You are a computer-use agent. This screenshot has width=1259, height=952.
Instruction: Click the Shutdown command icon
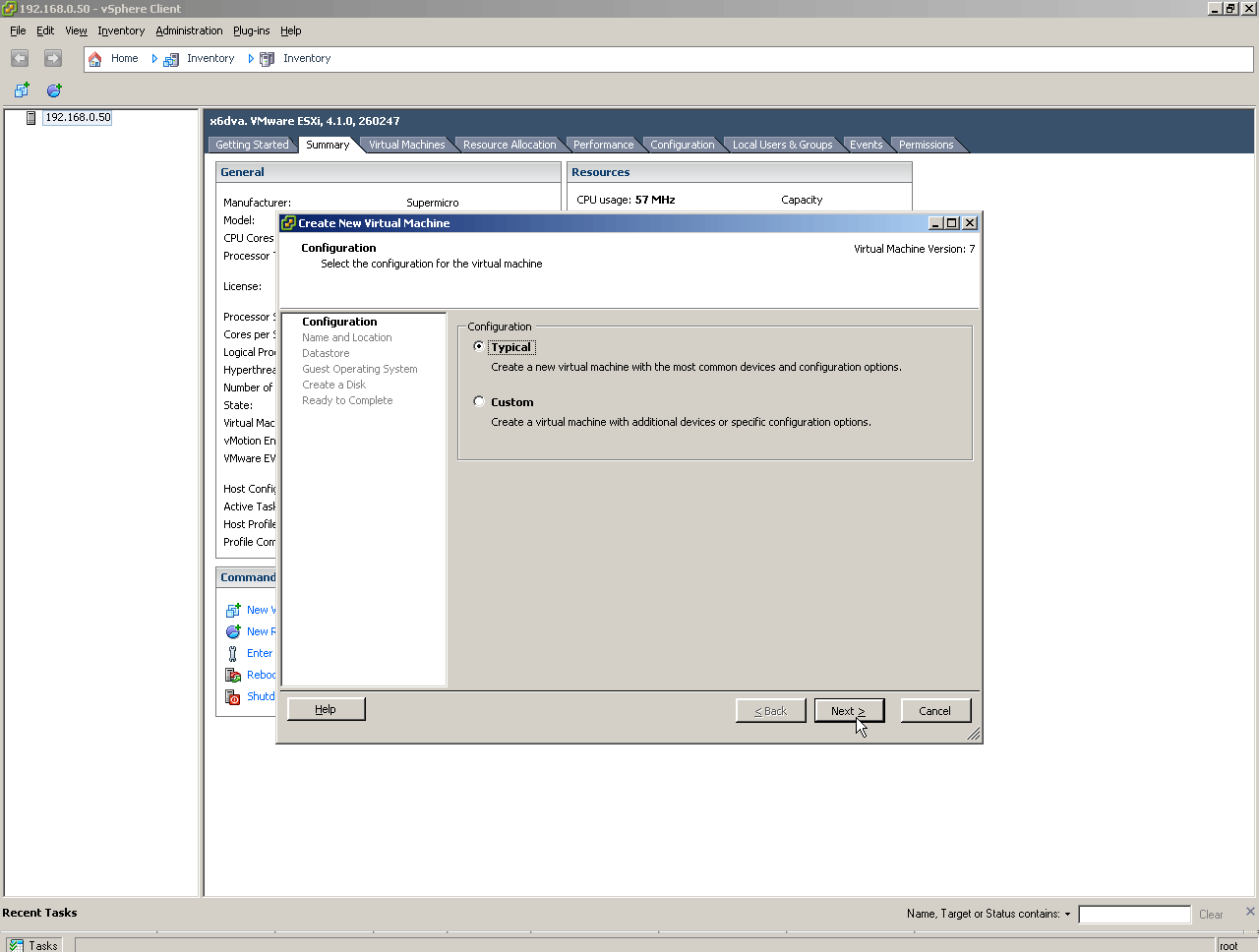[x=233, y=697]
